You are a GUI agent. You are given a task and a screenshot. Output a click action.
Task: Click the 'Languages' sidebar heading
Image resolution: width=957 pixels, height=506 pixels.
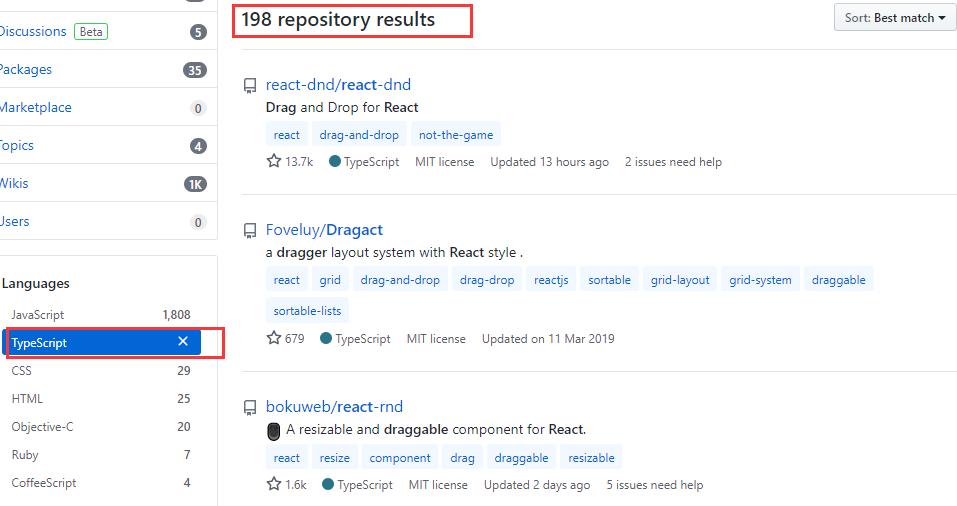pos(35,283)
